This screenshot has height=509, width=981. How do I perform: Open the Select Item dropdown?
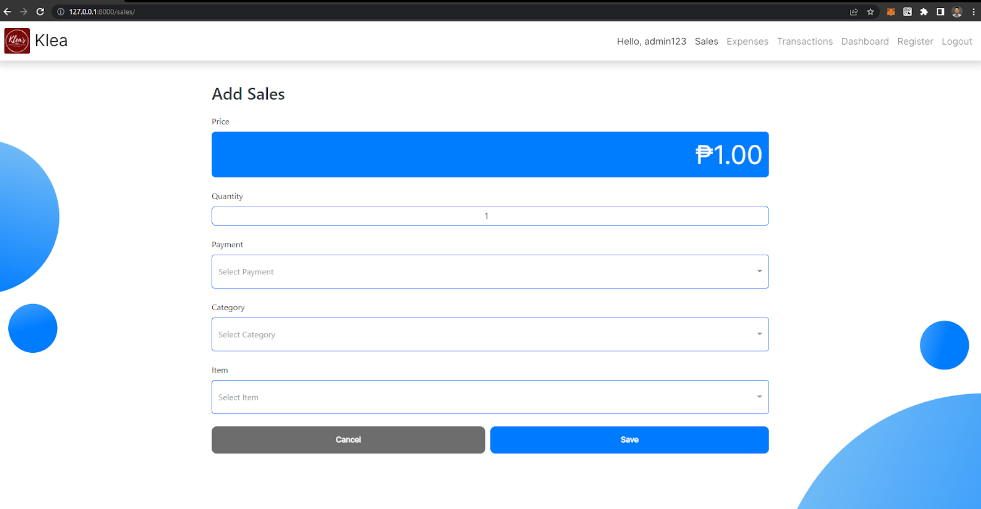click(x=490, y=397)
